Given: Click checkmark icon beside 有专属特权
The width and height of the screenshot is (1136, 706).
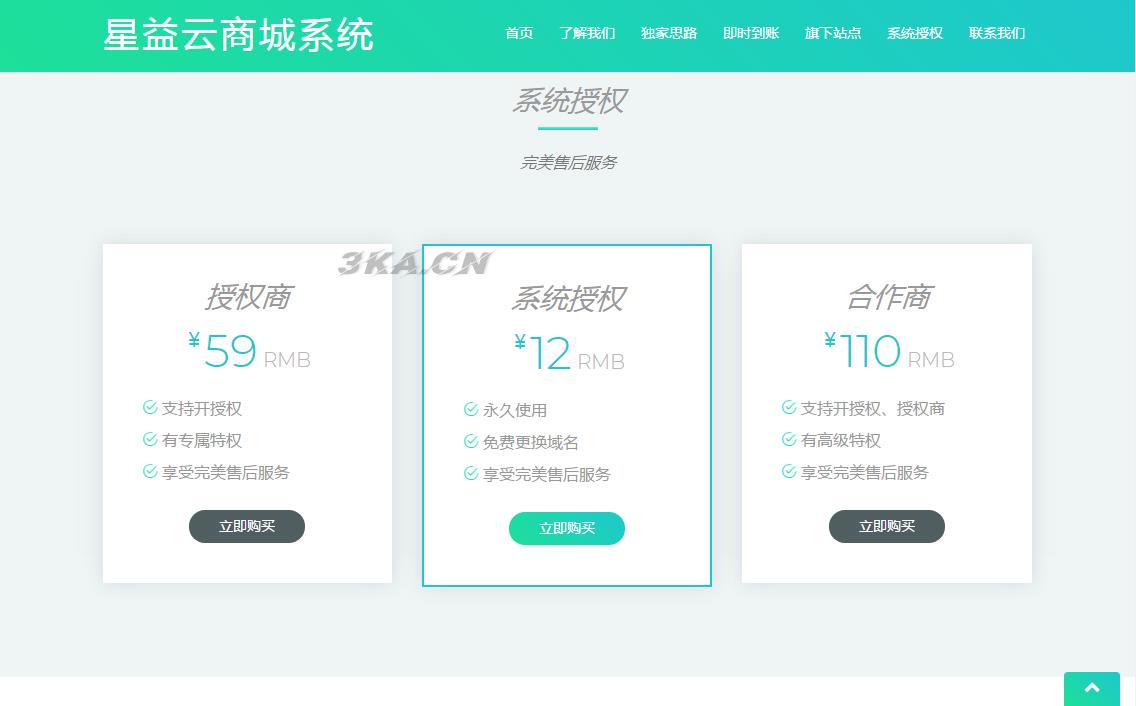Looking at the screenshot, I should pos(150,440).
